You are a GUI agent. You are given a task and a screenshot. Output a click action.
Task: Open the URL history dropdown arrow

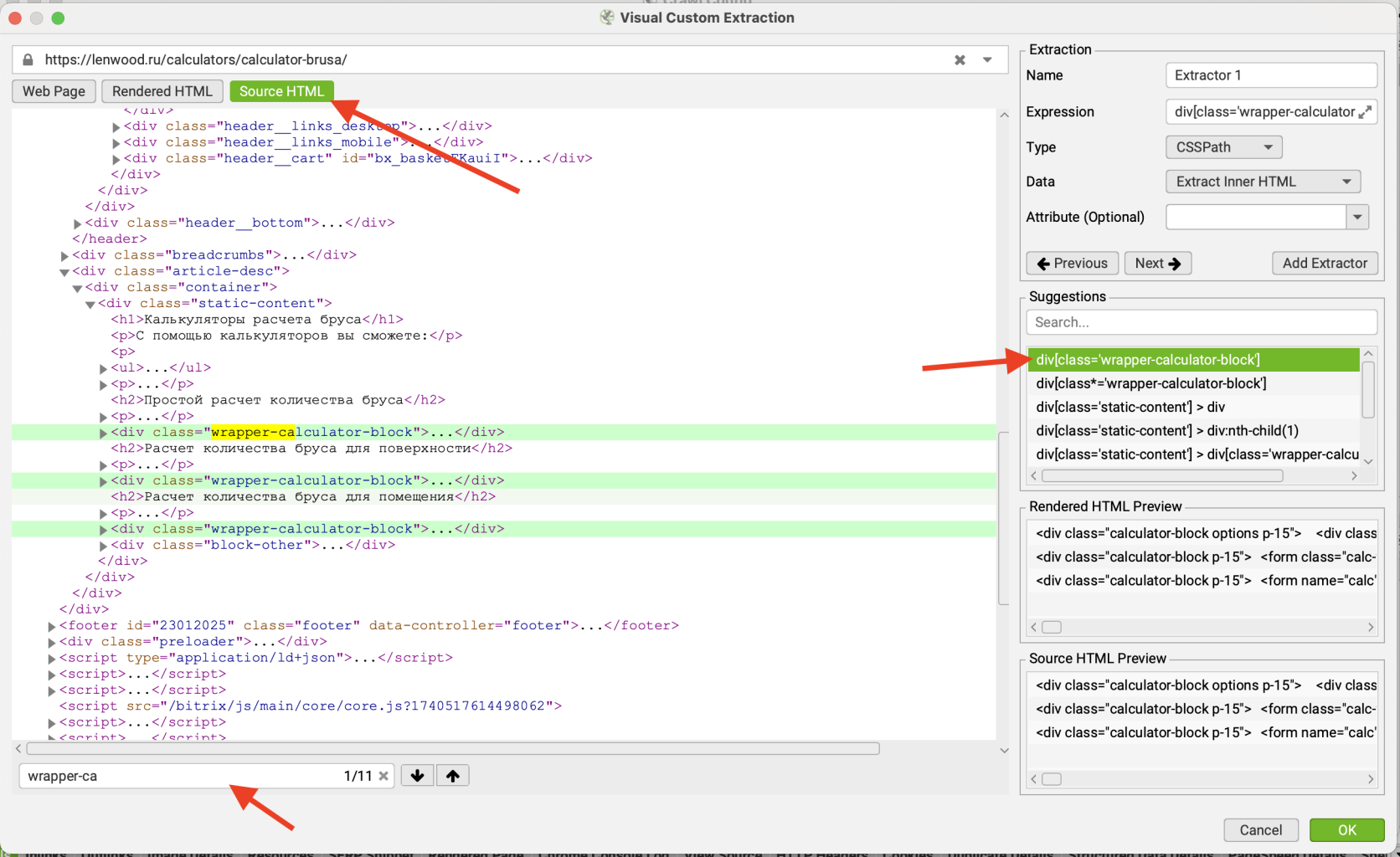[x=987, y=60]
